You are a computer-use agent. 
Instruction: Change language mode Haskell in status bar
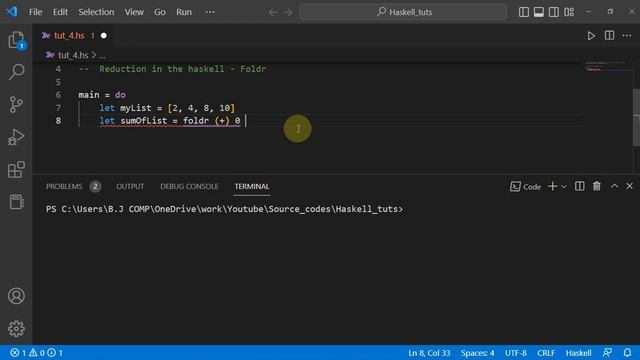coord(578,353)
